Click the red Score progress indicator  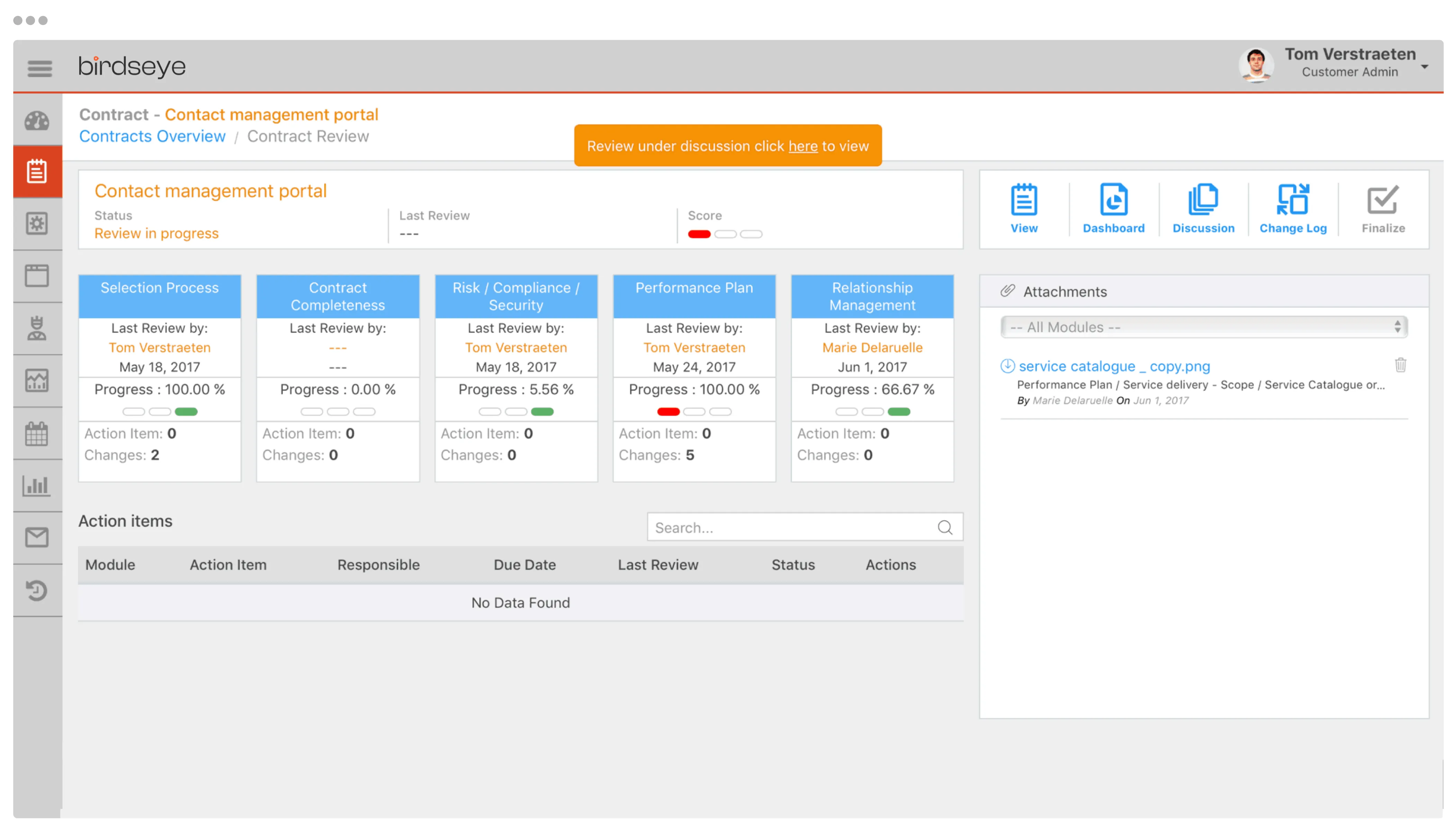(699, 234)
